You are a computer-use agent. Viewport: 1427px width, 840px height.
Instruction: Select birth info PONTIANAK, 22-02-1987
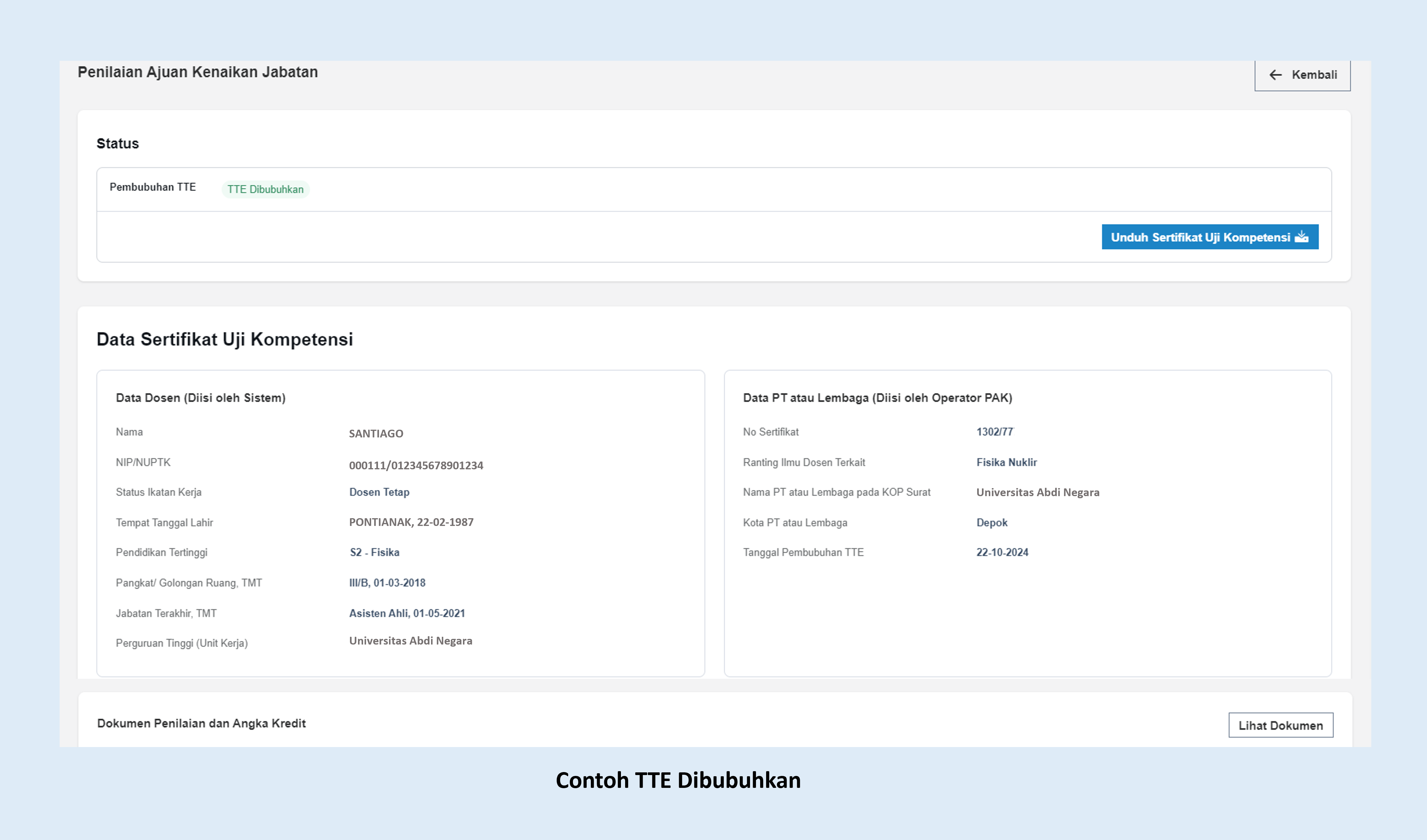pyautogui.click(x=411, y=522)
